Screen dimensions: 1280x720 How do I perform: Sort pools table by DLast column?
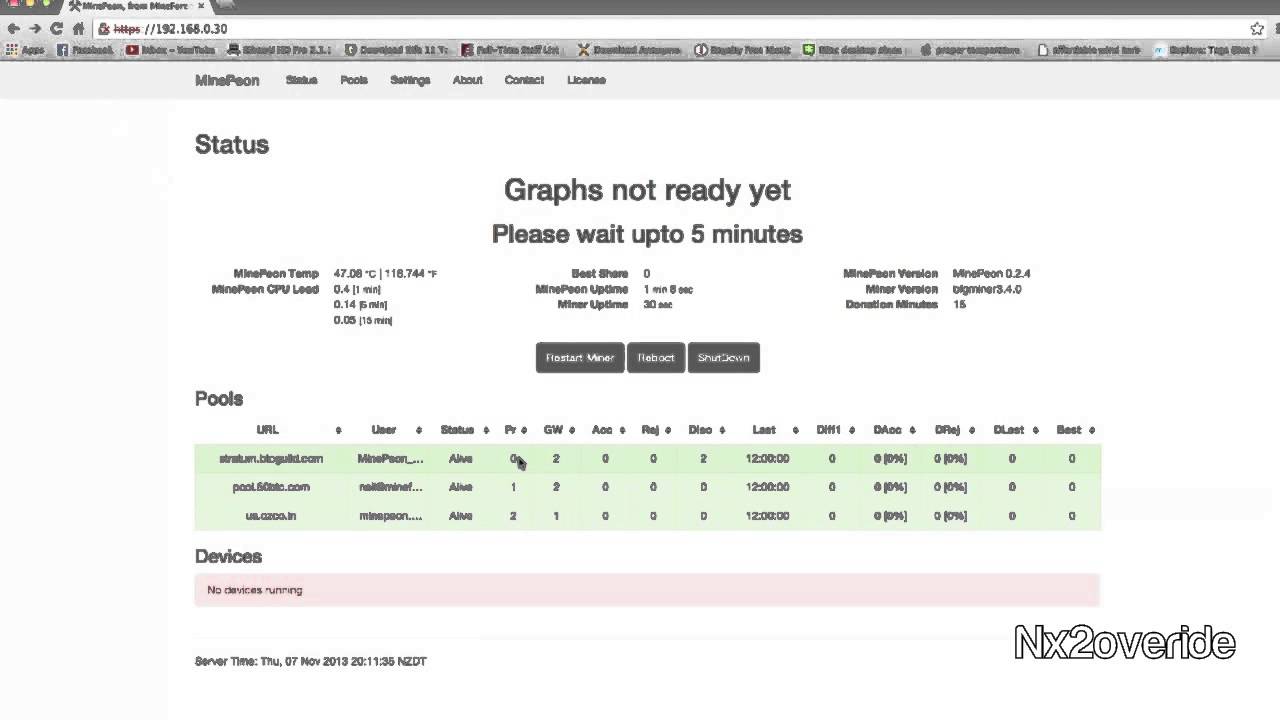(x=1009, y=430)
